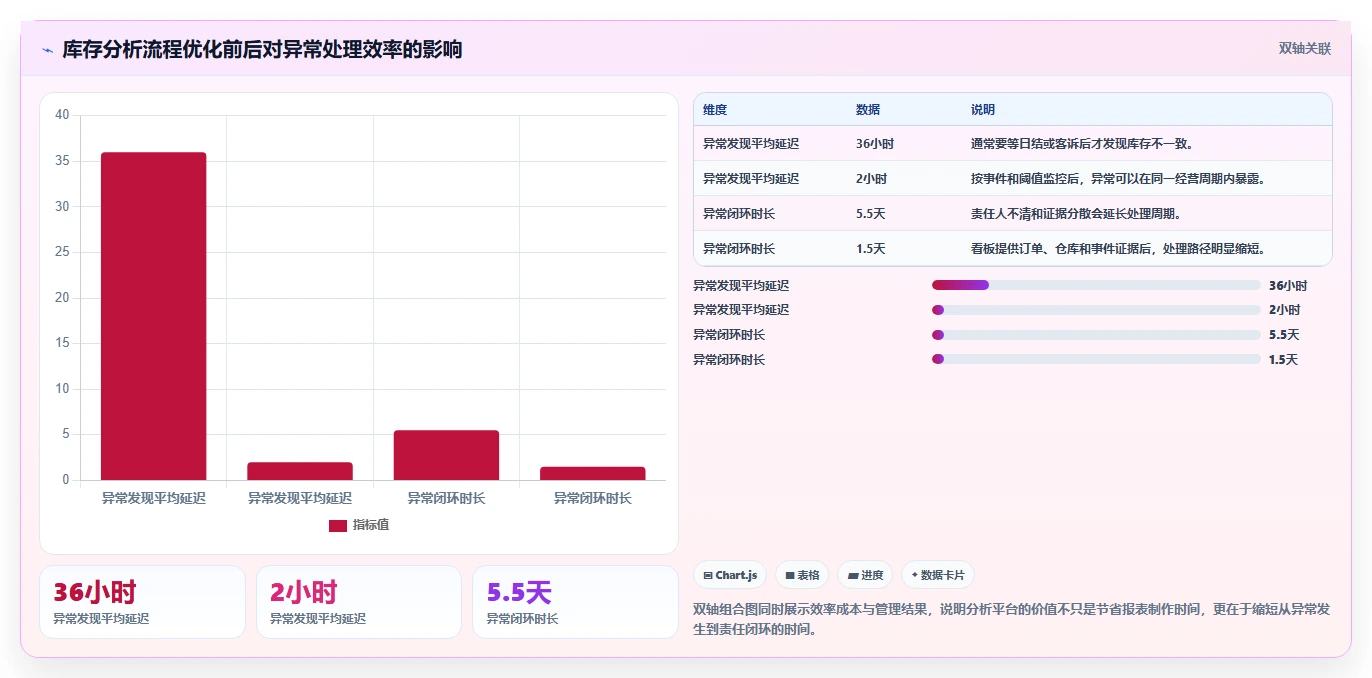Click the 表格 chip
The width and height of the screenshot is (1372, 678).
802,575
